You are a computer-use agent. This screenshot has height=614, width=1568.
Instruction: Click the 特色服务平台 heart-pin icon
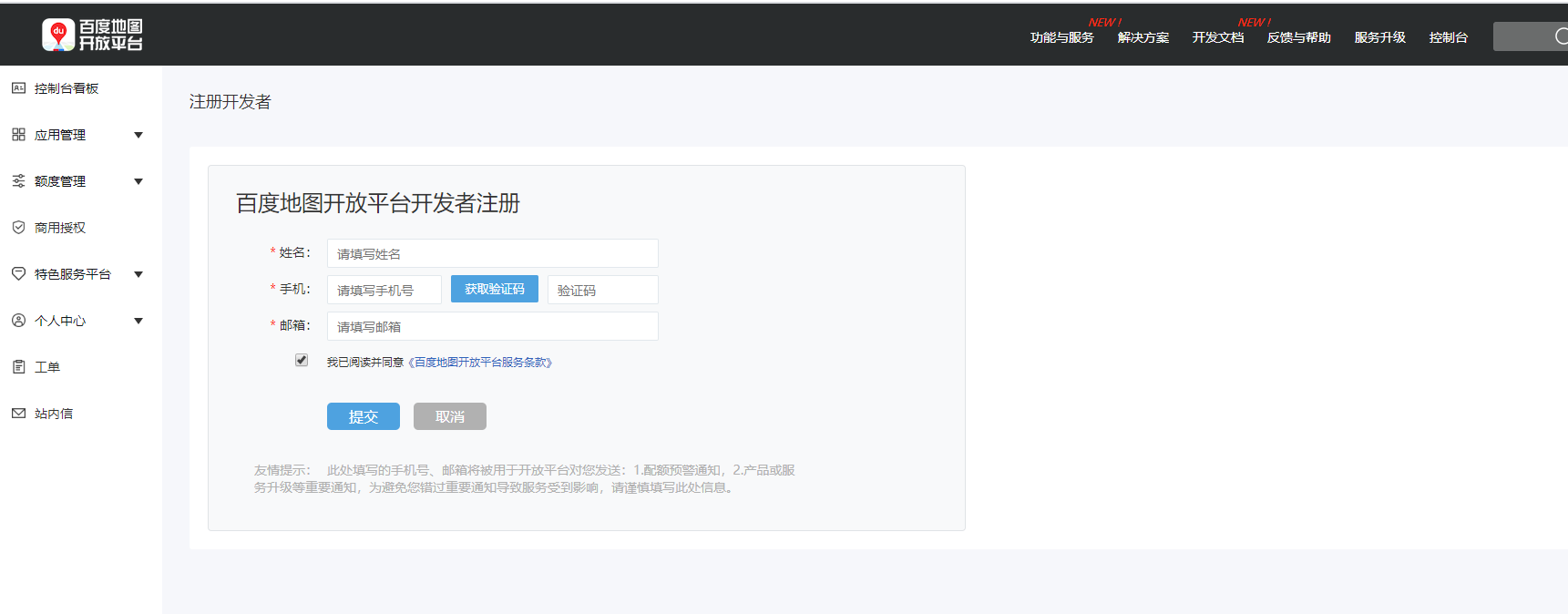[x=18, y=273]
